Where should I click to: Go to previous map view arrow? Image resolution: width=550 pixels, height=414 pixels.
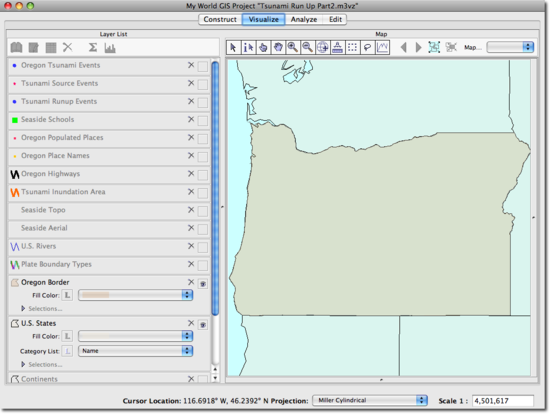[404, 47]
